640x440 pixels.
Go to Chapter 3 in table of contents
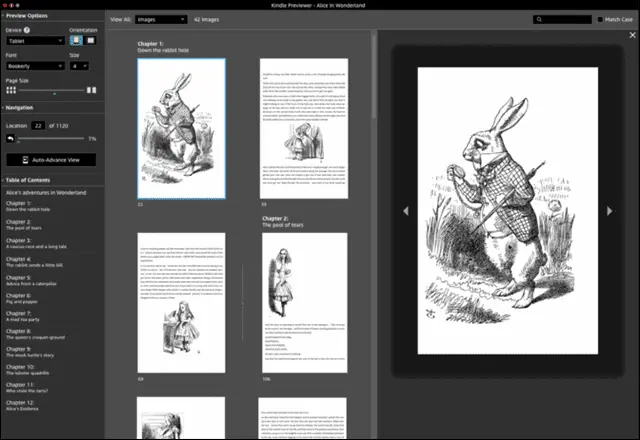[36, 243]
